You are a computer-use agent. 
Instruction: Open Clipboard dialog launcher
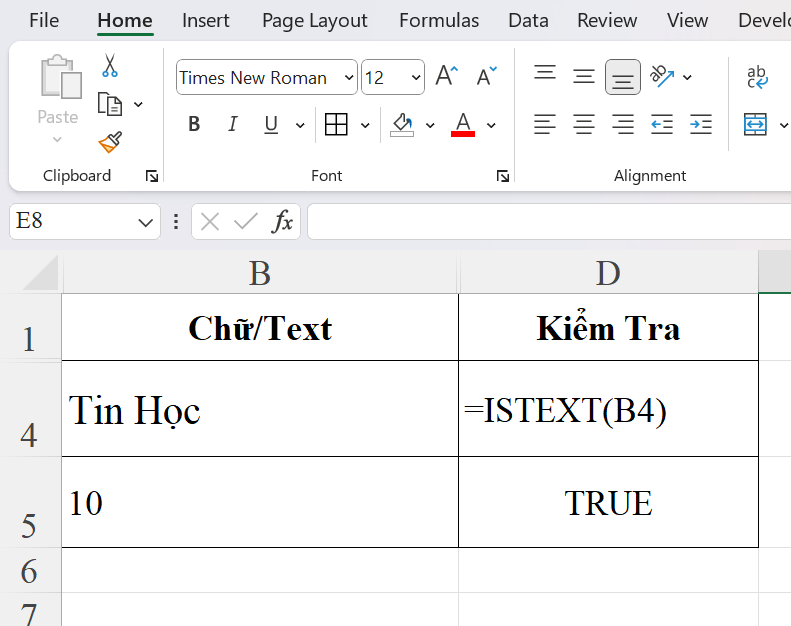point(152,176)
